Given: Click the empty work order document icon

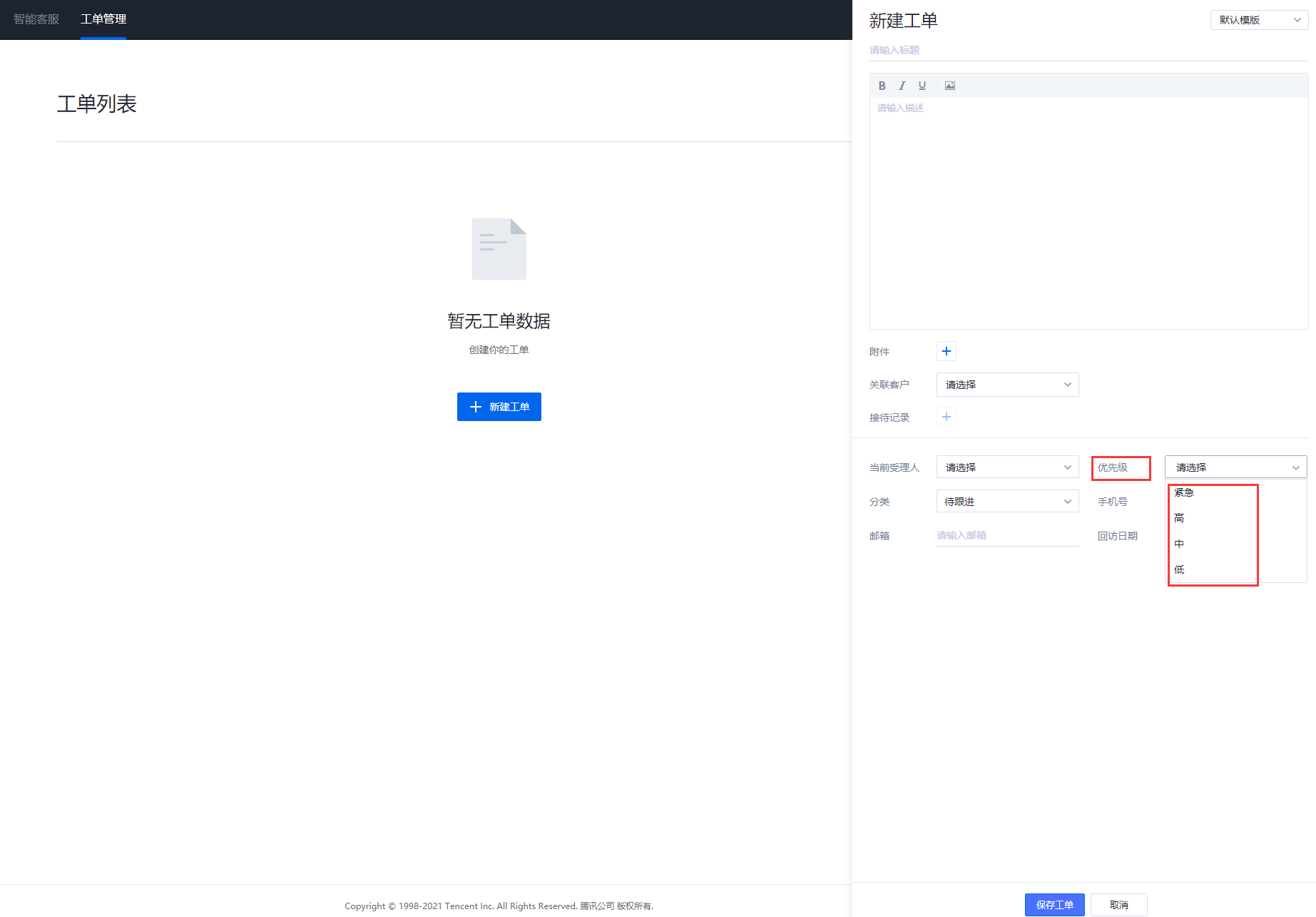Looking at the screenshot, I should (x=499, y=249).
